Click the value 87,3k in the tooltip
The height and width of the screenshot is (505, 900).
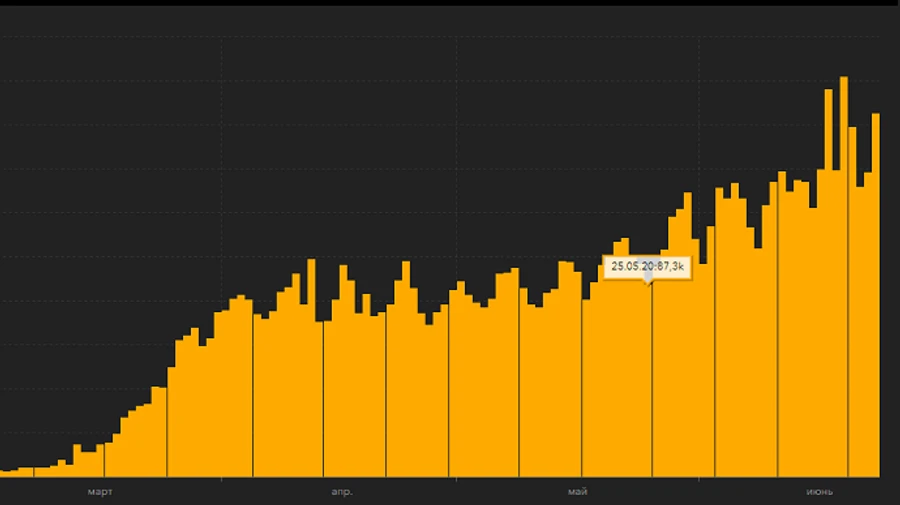(x=667, y=266)
